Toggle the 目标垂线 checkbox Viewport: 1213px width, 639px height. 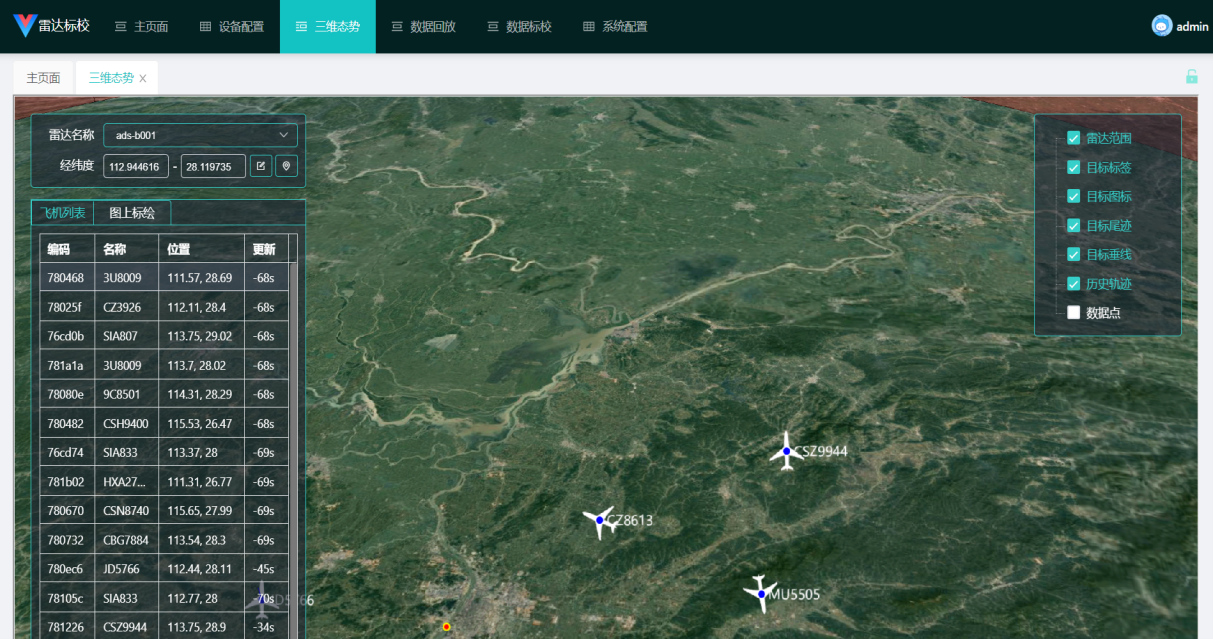pos(1074,254)
